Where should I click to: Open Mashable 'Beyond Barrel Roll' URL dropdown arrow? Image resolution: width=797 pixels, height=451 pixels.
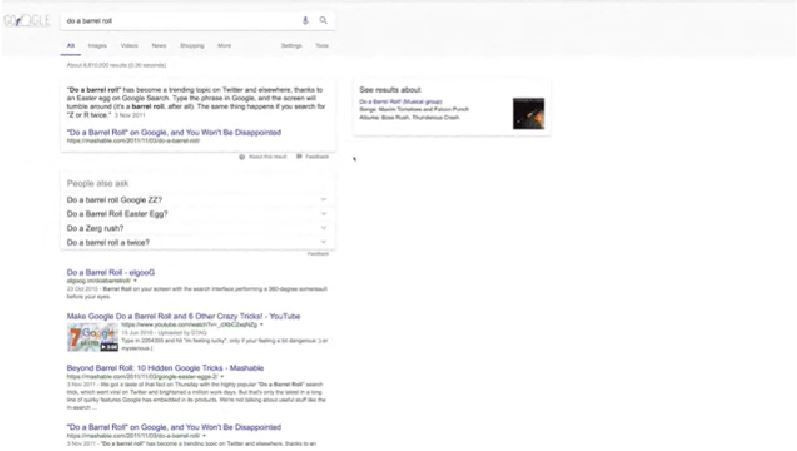click(x=222, y=377)
